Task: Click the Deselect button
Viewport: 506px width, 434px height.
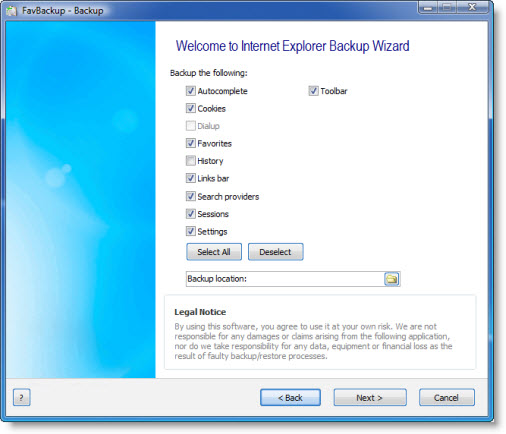Action: (275, 252)
